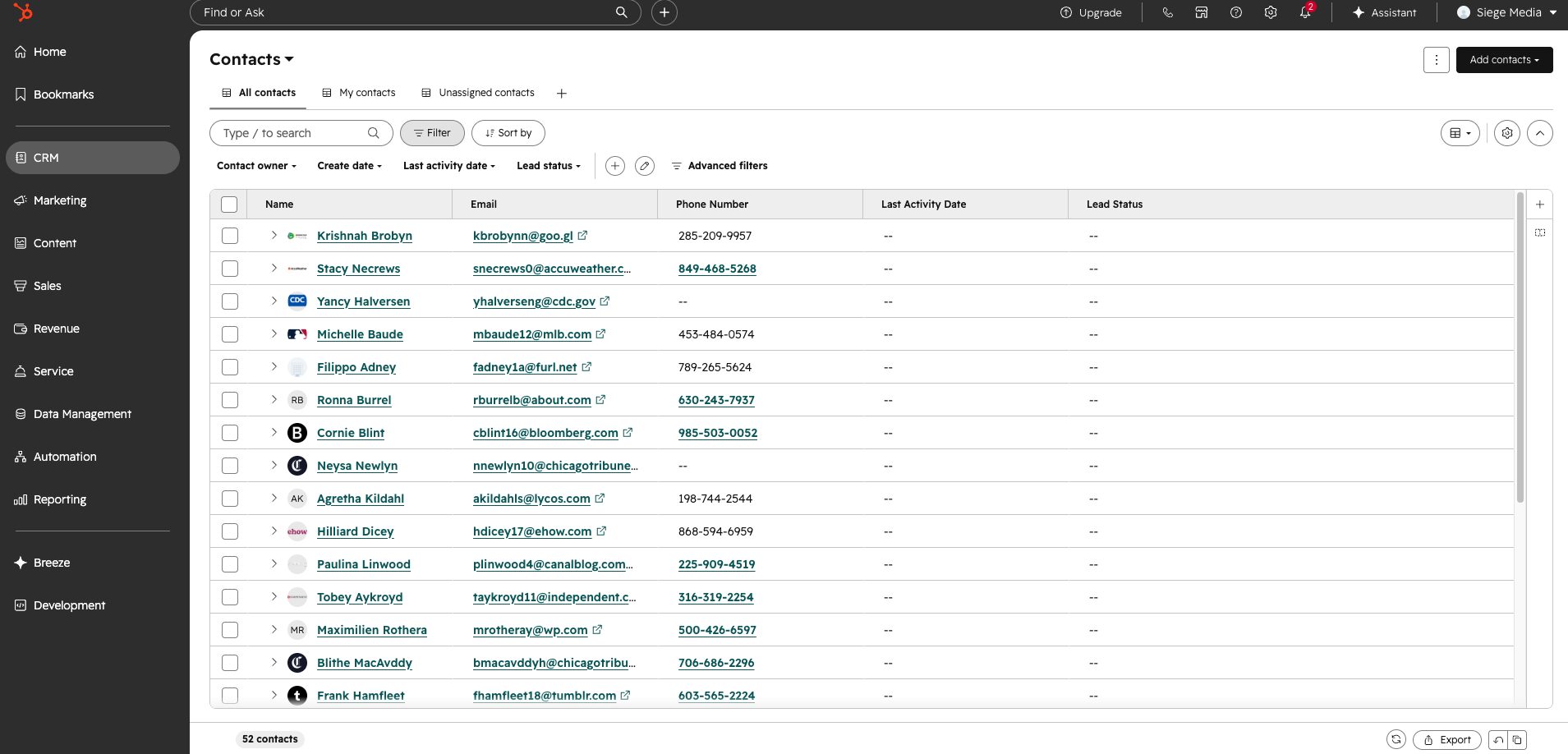Click the refresh icon in the footer

coord(1396,739)
